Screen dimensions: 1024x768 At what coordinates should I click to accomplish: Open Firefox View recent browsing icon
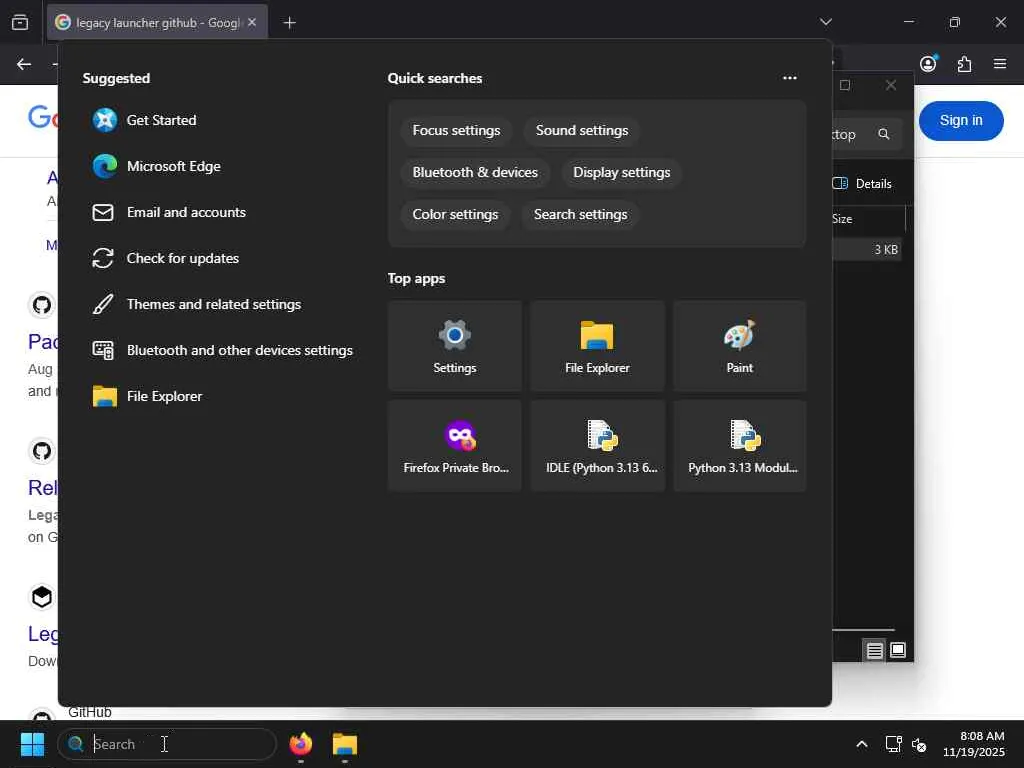point(20,23)
